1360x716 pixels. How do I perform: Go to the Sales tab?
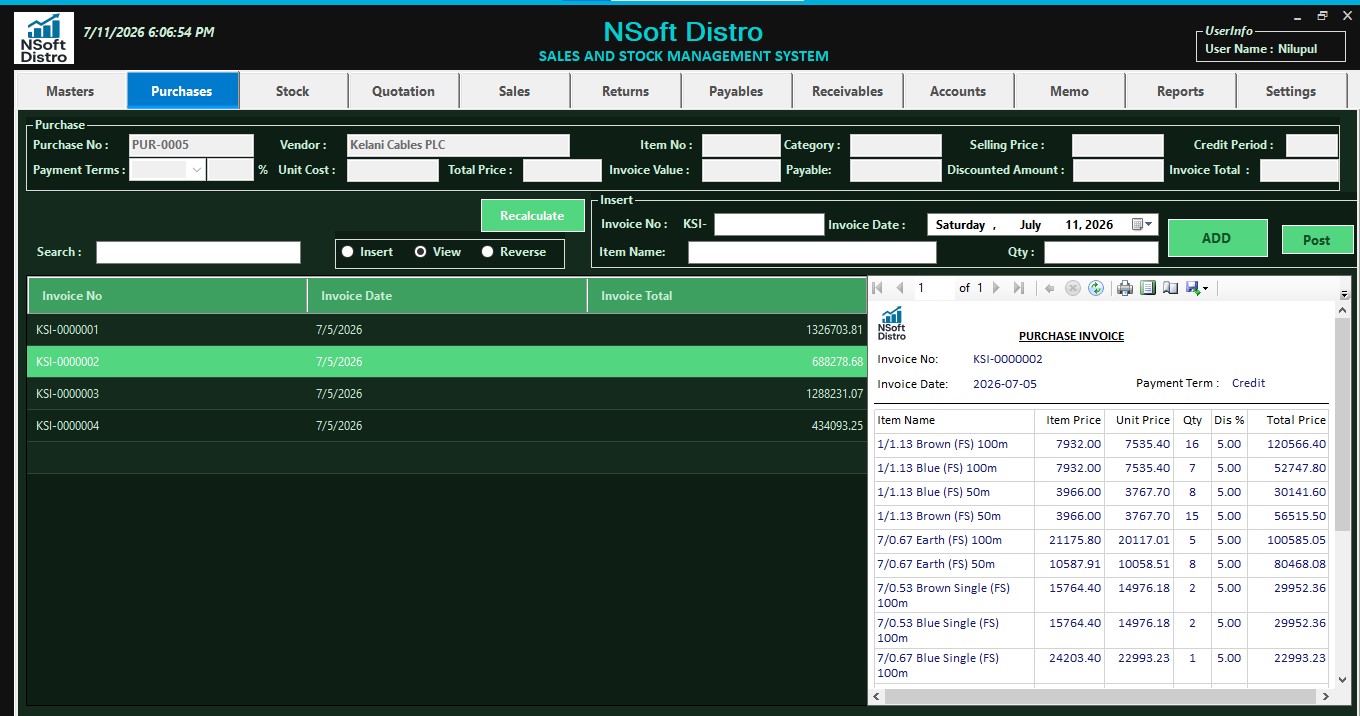[x=515, y=91]
